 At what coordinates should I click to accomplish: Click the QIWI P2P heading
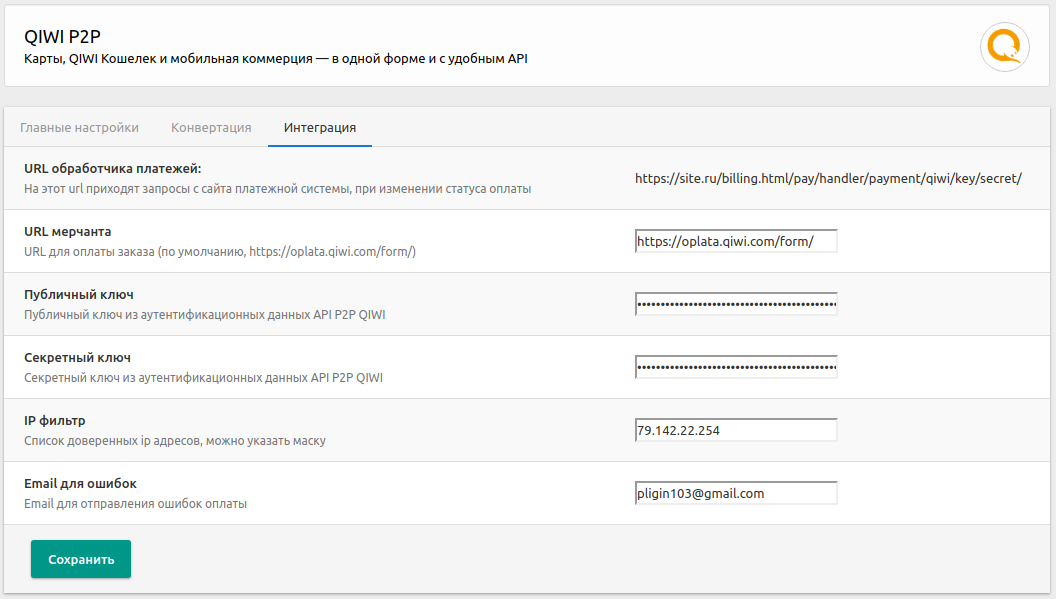[62, 36]
